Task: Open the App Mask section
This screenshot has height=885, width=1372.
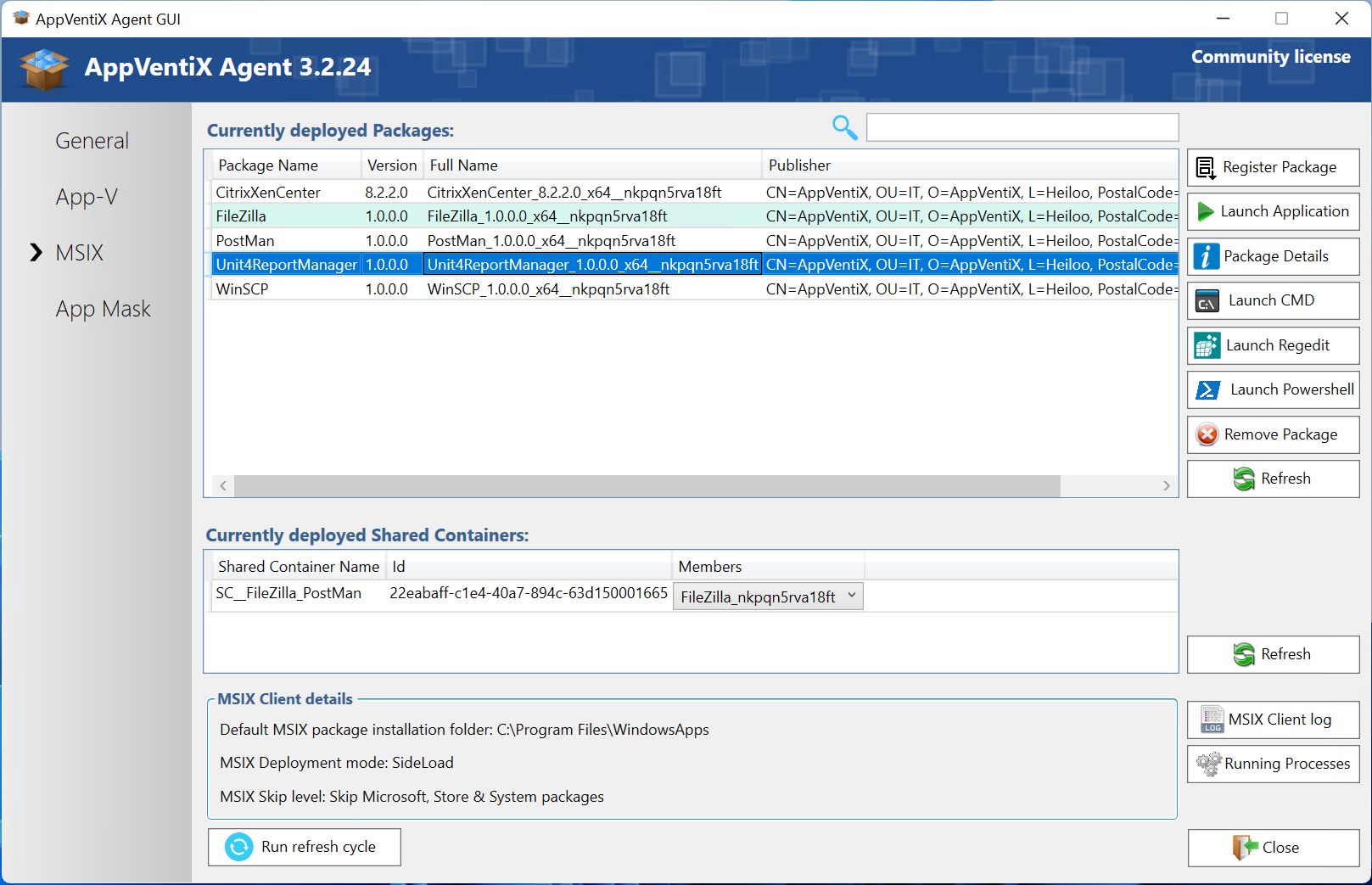Action: [103, 309]
